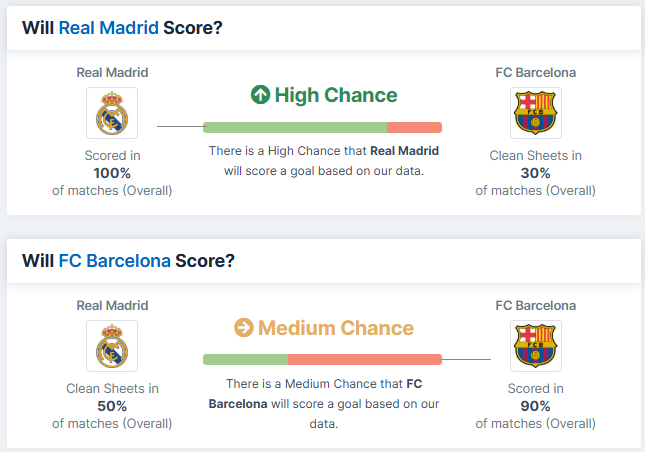Click red segment of High Chance bar
This screenshot has height=452, width=645.
[414, 127]
